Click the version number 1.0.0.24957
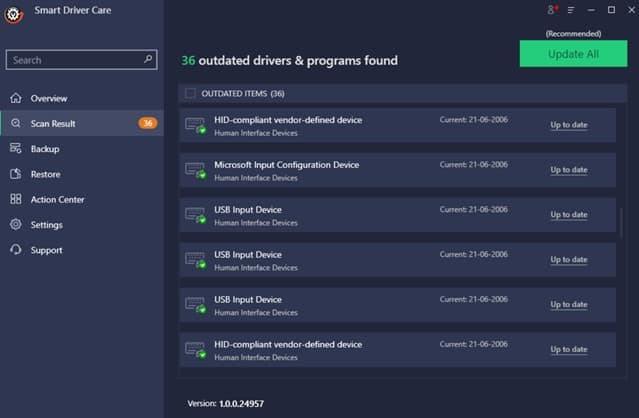Image resolution: width=639 pixels, height=418 pixels. coord(241,404)
